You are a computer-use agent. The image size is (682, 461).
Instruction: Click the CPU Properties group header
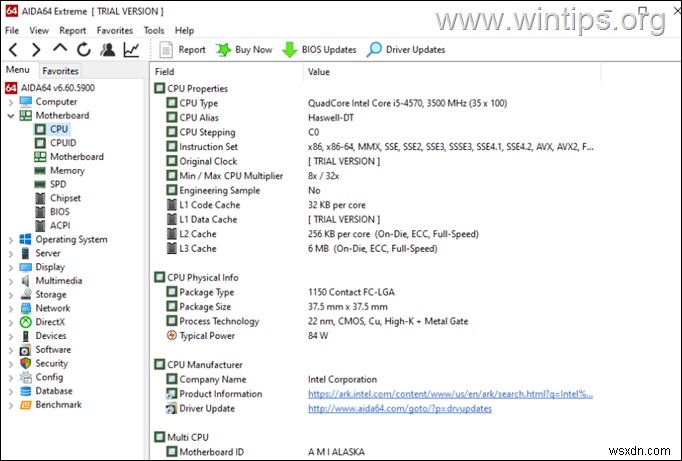tap(191, 88)
